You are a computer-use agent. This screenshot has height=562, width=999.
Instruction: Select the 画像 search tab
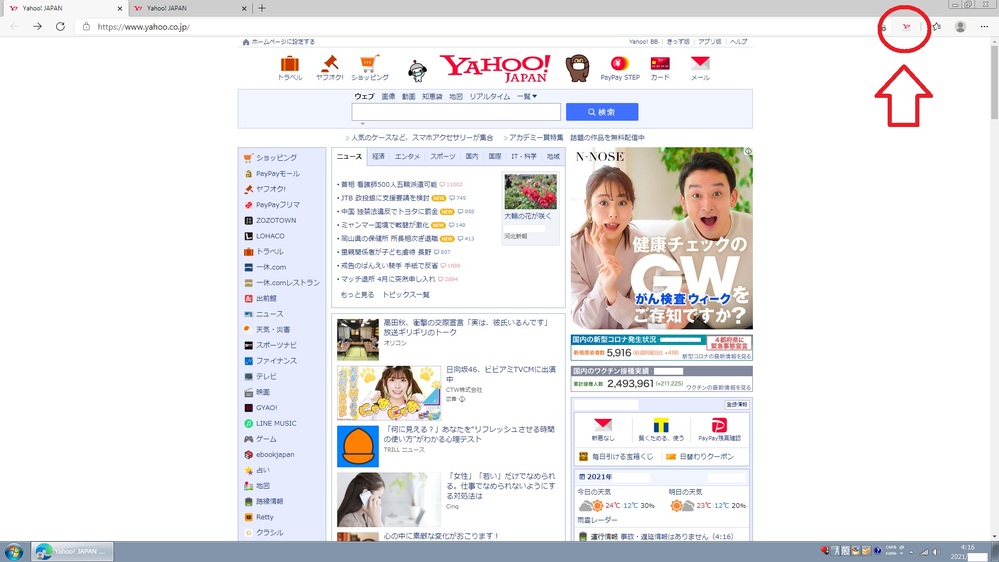click(x=389, y=96)
